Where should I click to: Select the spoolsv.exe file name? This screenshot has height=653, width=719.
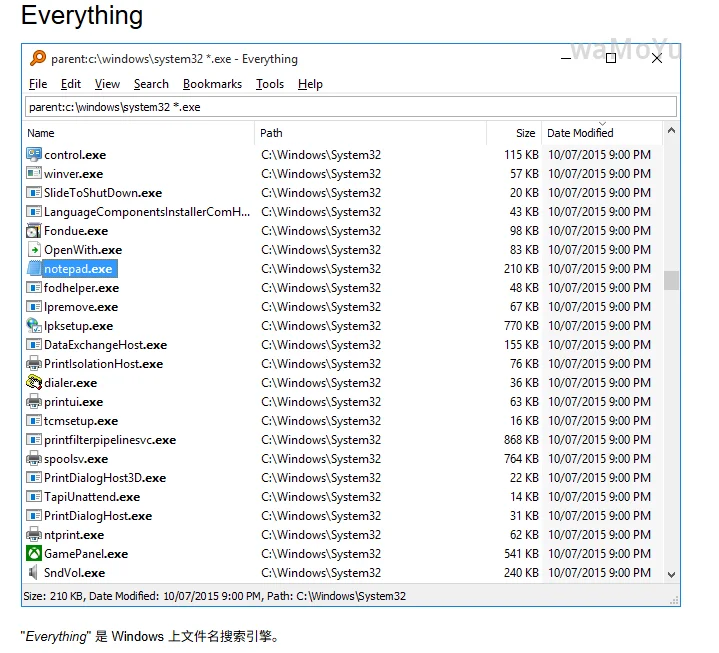pyautogui.click(x=76, y=459)
